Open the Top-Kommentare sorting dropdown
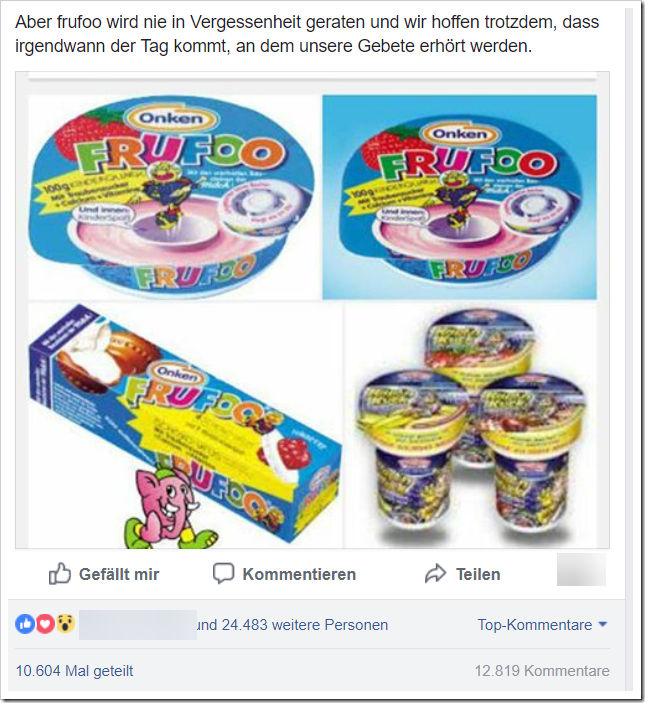Viewport: 645px width, 703px height. [542, 625]
